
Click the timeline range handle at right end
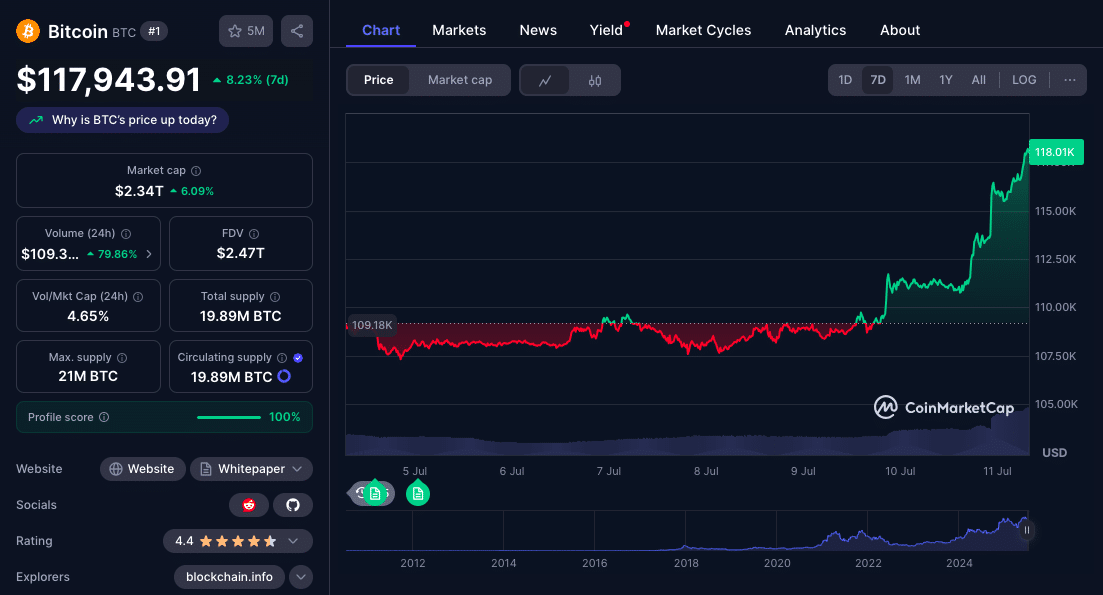tap(1026, 531)
